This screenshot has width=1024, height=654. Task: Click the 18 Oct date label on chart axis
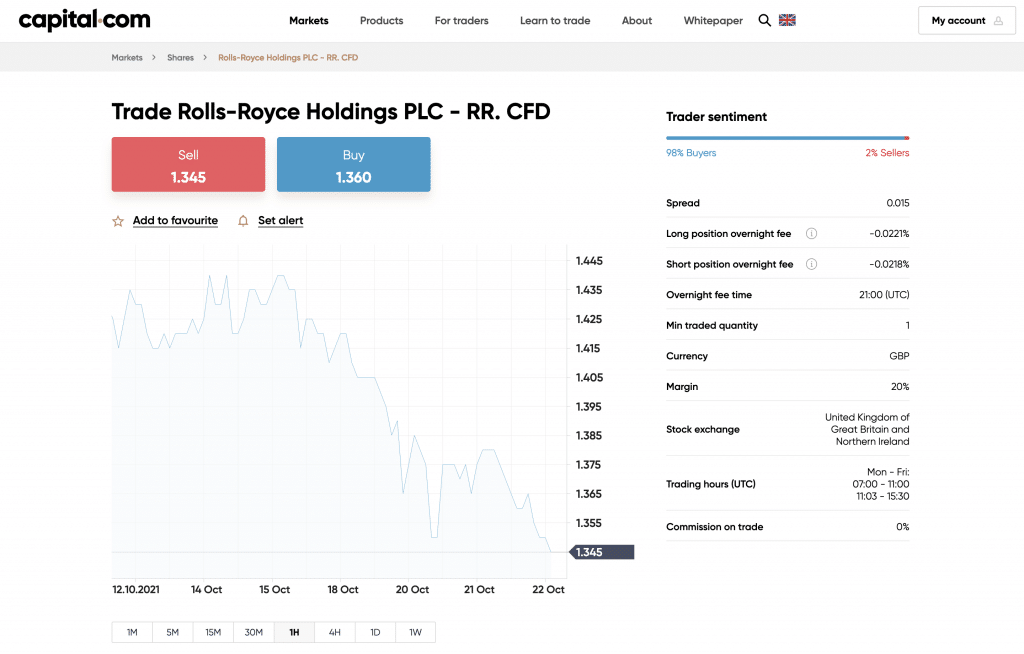[343, 589]
